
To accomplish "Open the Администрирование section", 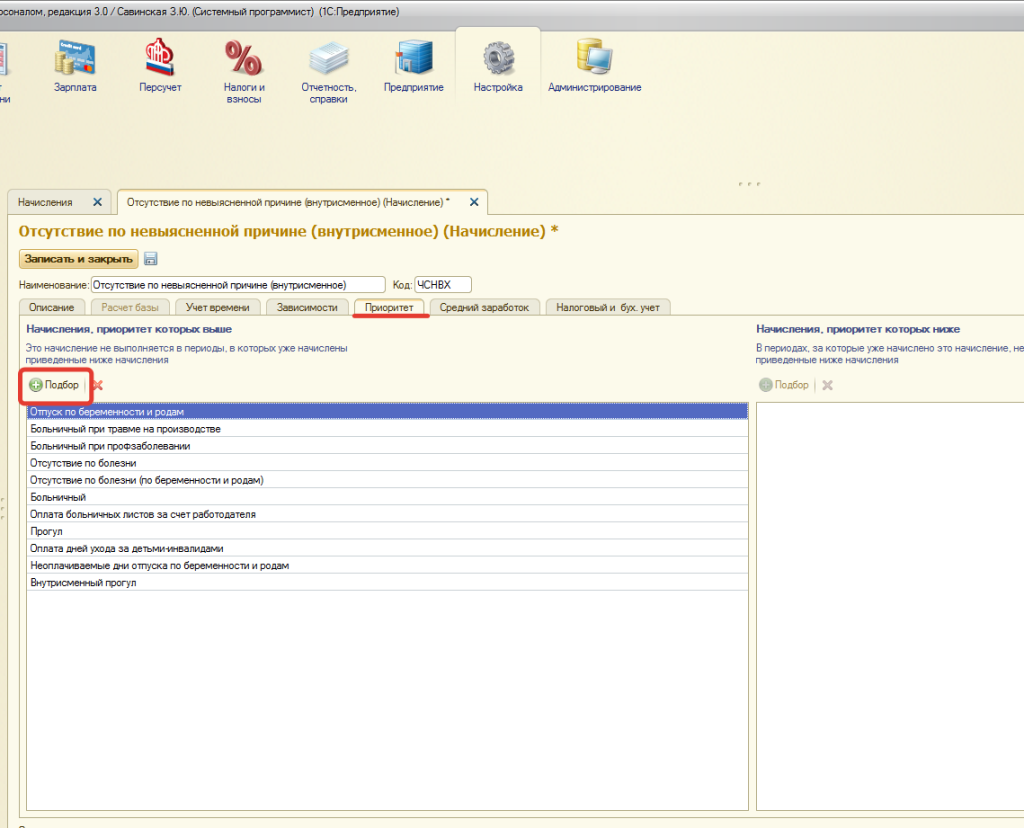I will [x=594, y=67].
